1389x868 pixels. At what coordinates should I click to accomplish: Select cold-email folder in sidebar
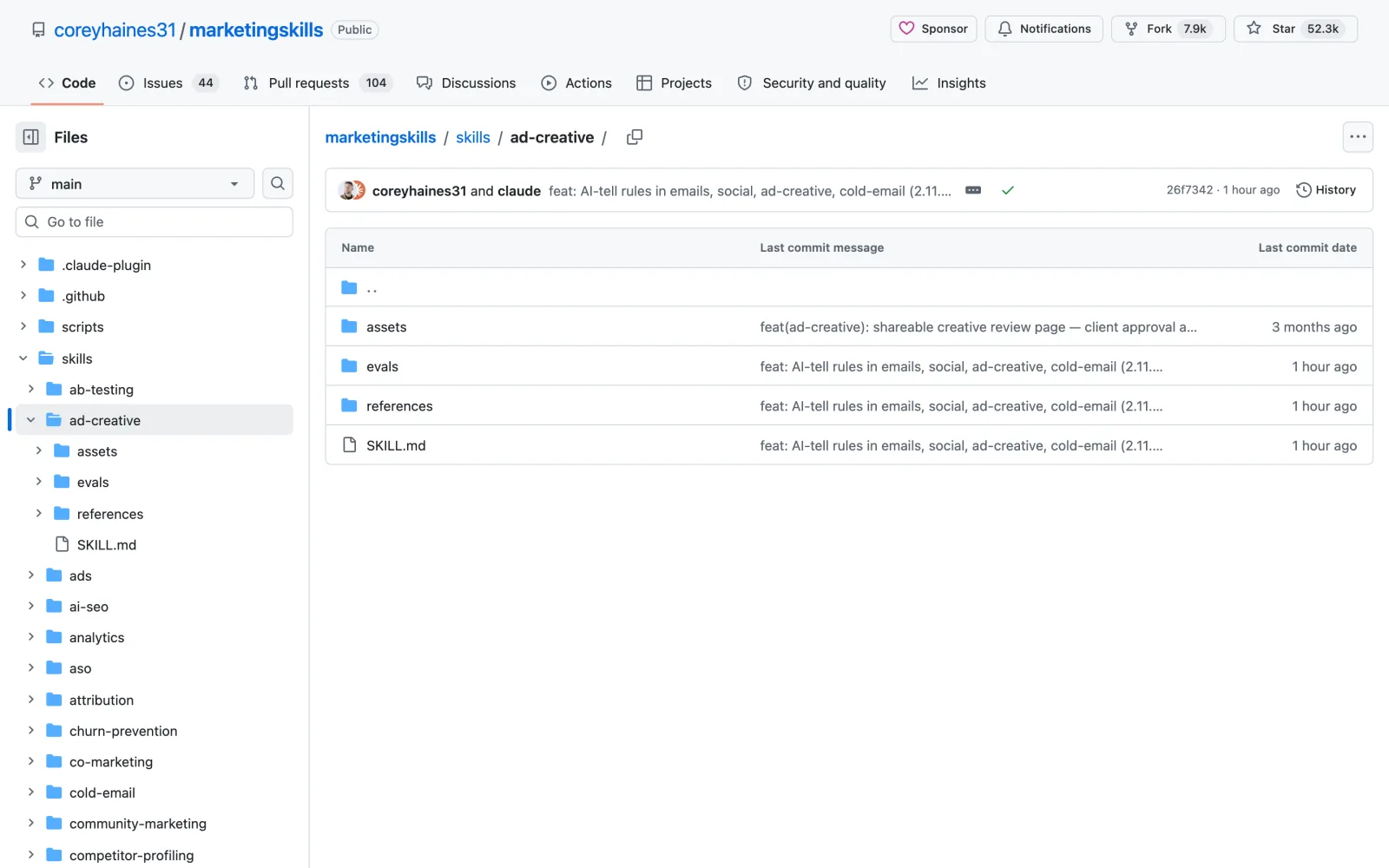[102, 792]
